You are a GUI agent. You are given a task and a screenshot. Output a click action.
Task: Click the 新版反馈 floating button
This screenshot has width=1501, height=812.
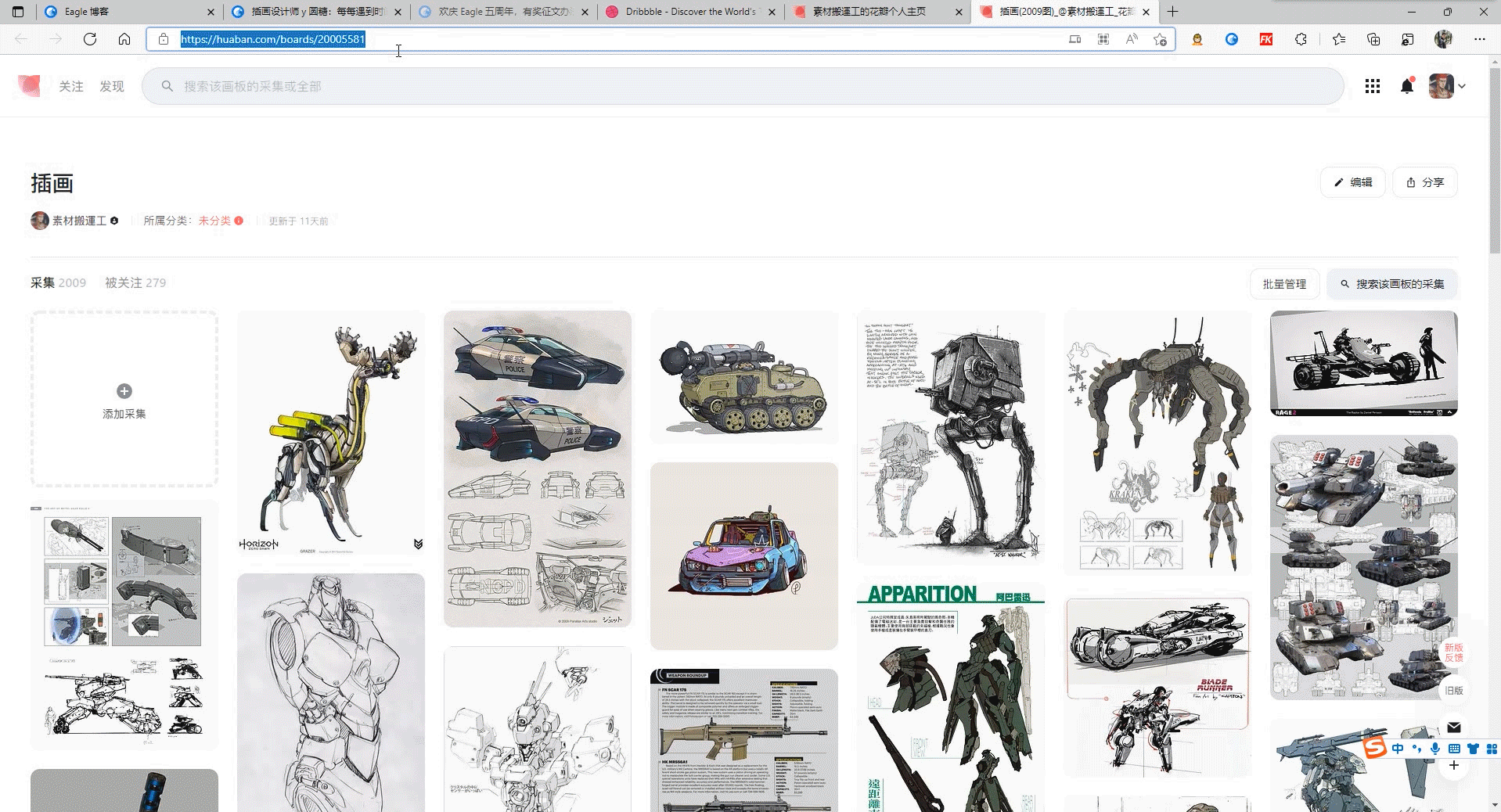[x=1453, y=652]
